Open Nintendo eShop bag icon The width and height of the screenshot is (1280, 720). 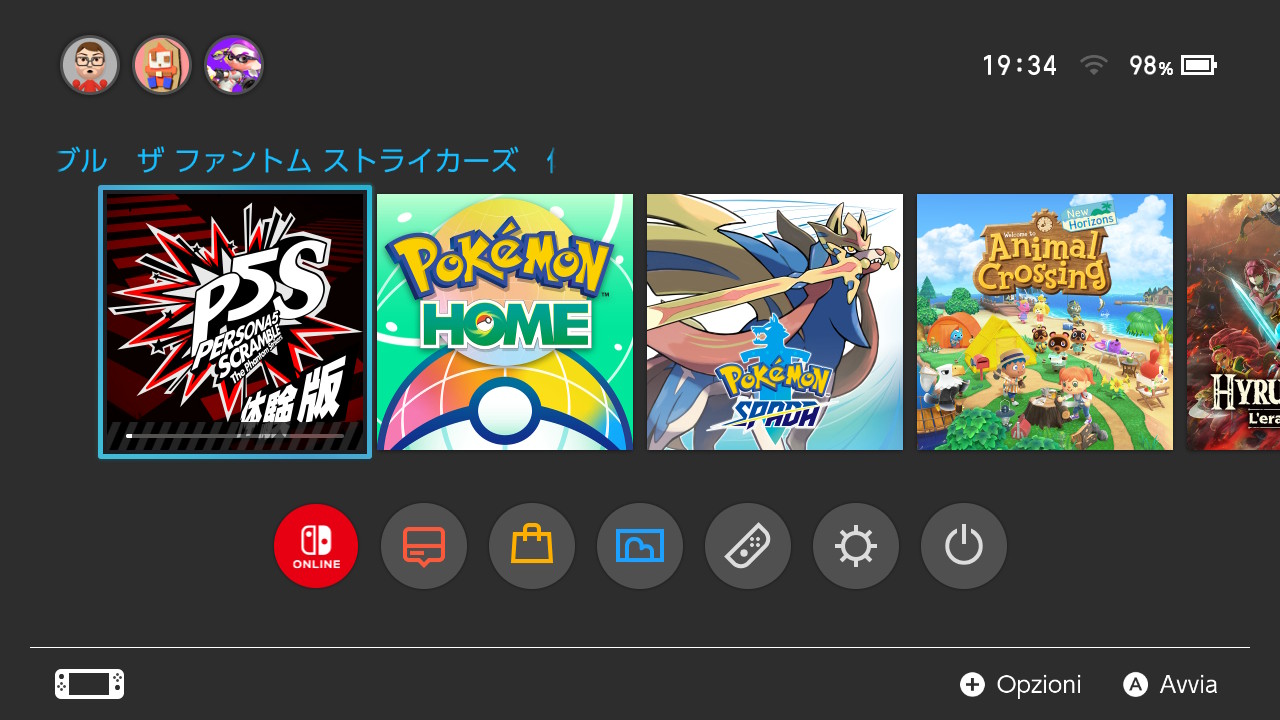tap(532, 546)
